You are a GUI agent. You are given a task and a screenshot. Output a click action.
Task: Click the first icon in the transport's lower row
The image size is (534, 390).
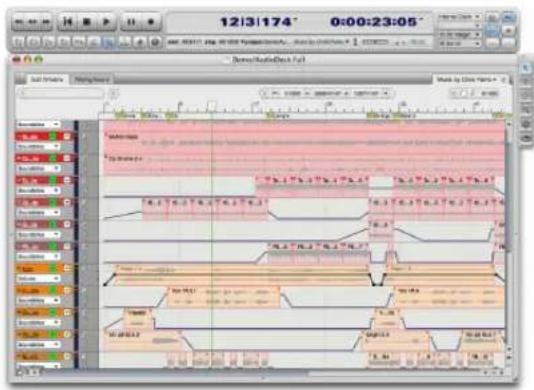point(19,42)
